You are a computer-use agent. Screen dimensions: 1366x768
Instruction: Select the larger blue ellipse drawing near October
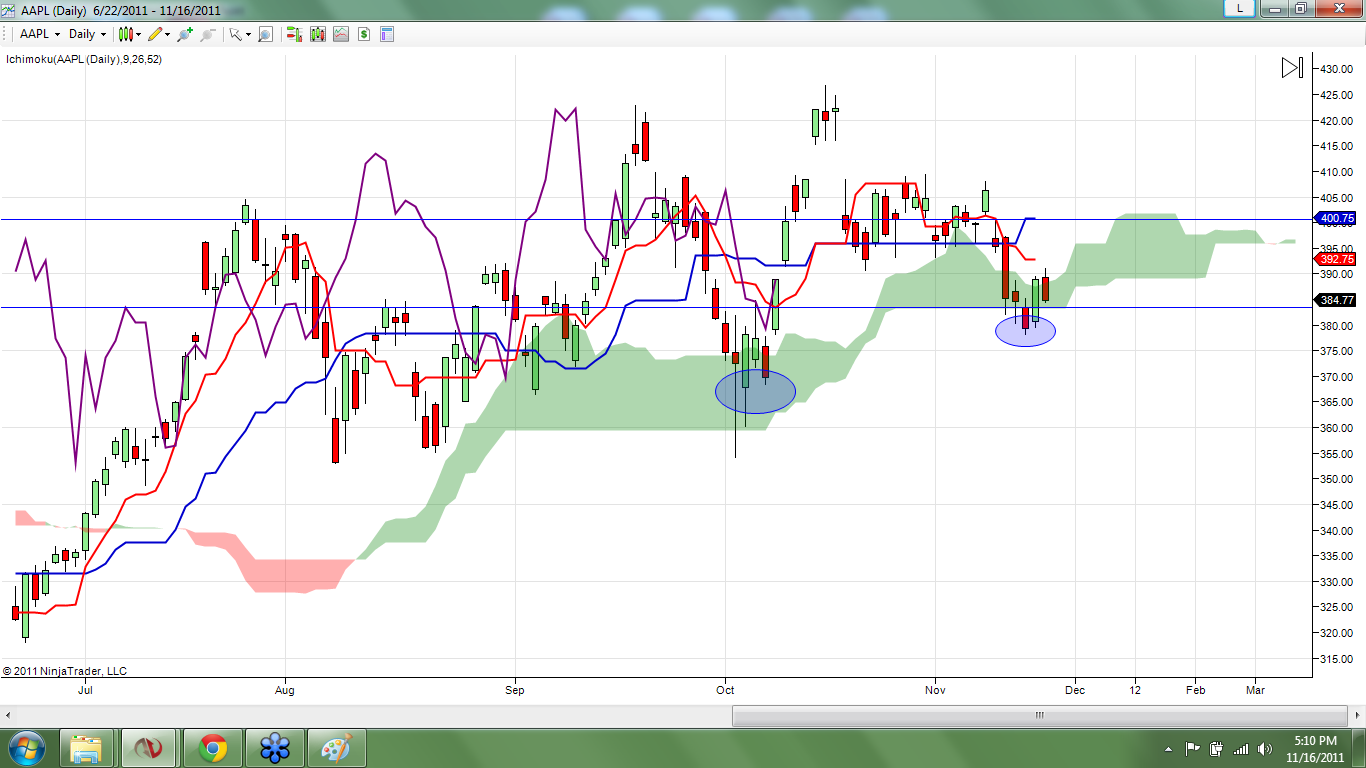tap(756, 391)
